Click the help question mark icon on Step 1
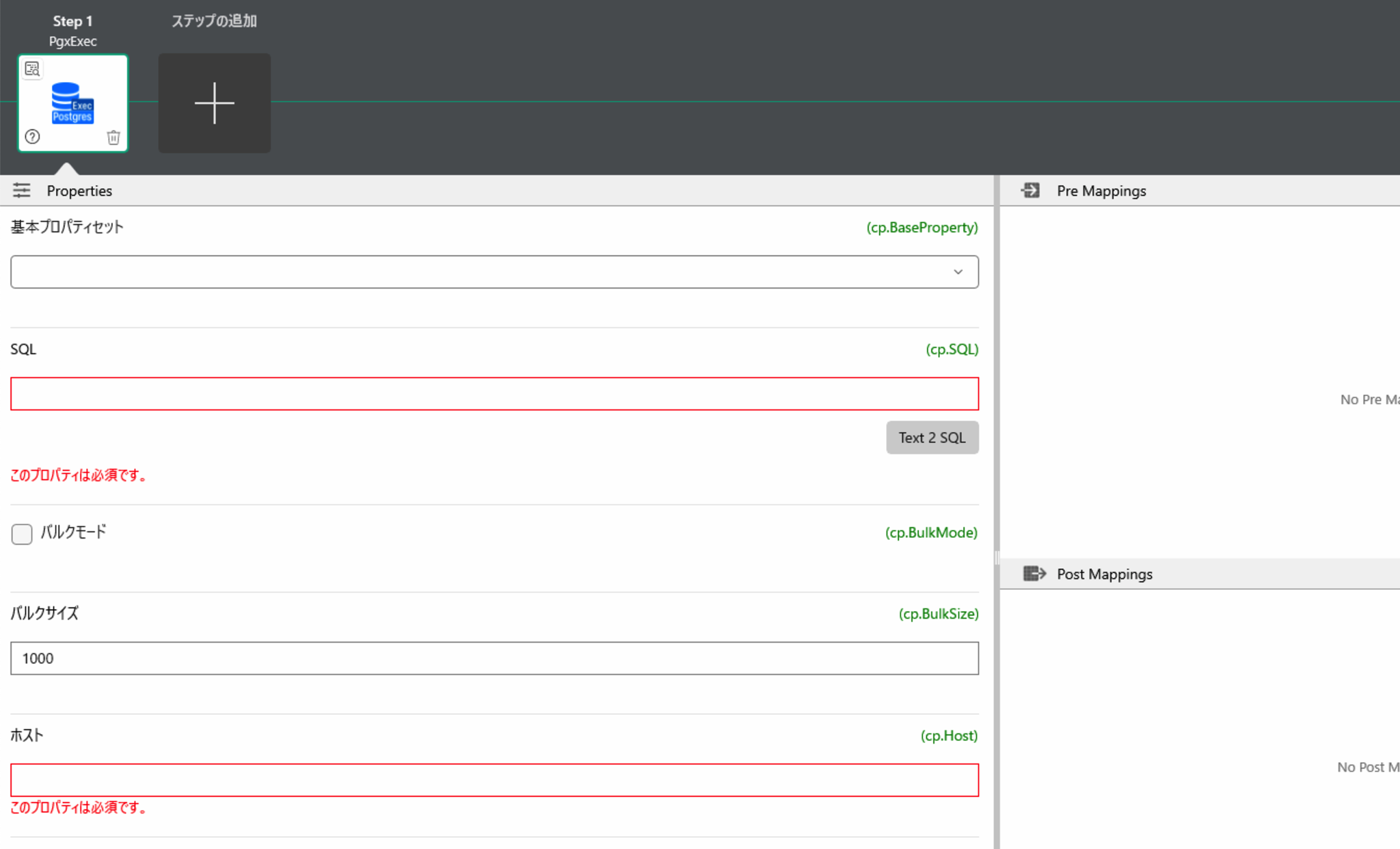This screenshot has width=1400, height=849. tap(31, 137)
